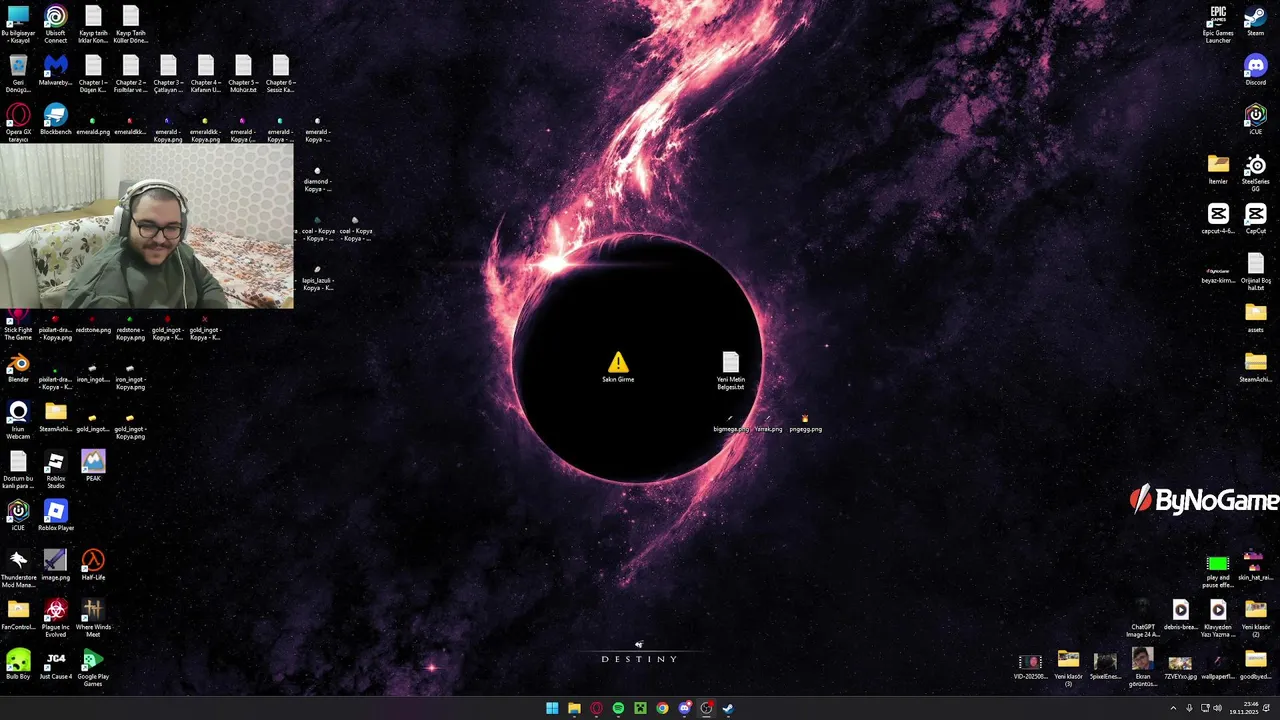Screen dimensions: 1280x720
Task: Select the Chapter 1 text file
Action: pyautogui.click(x=93, y=74)
